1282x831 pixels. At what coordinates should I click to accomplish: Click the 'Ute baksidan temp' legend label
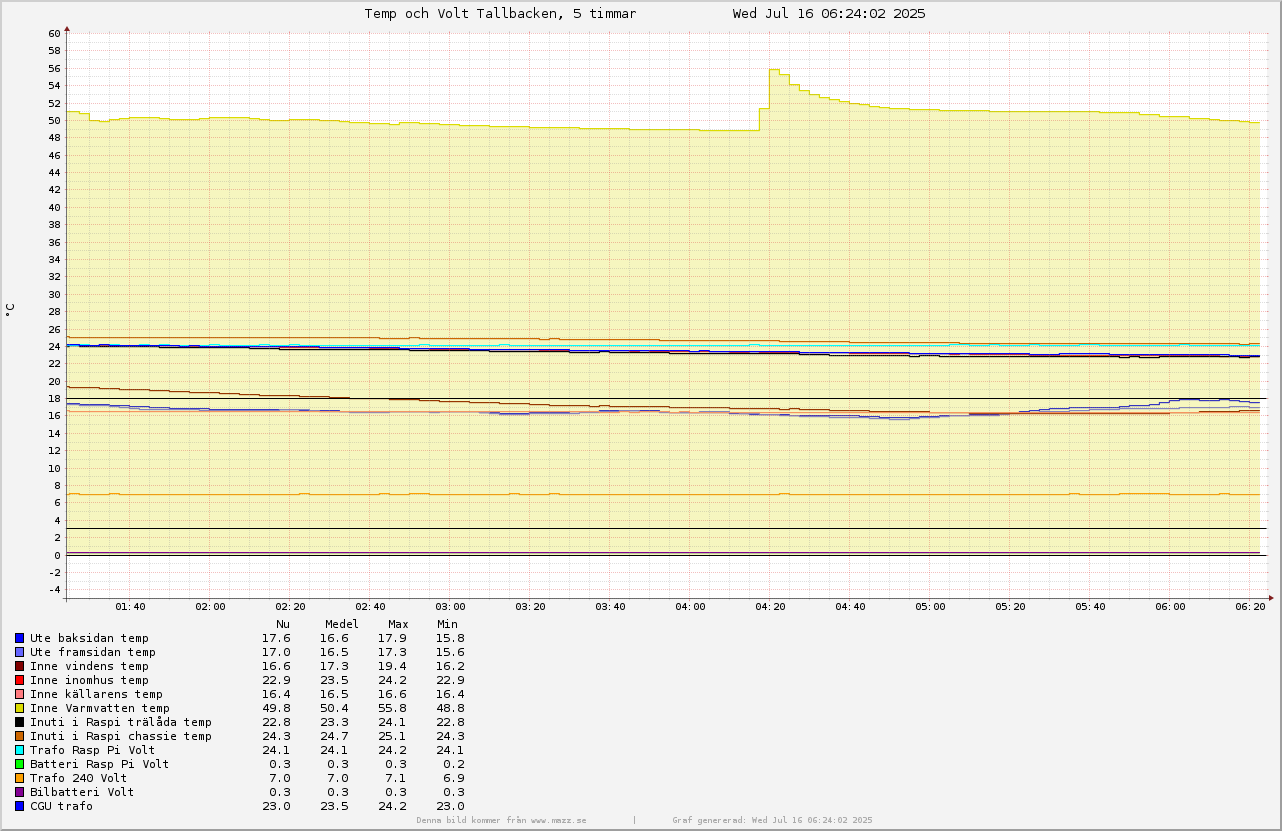tap(89, 638)
